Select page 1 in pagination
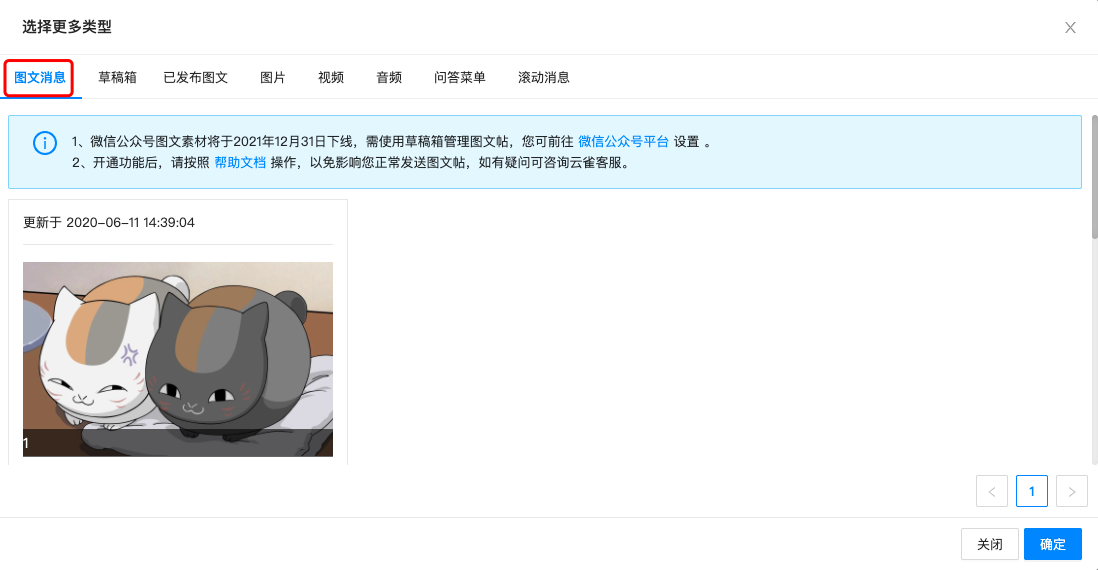Screen dimensions: 1098x570 click(1031, 492)
